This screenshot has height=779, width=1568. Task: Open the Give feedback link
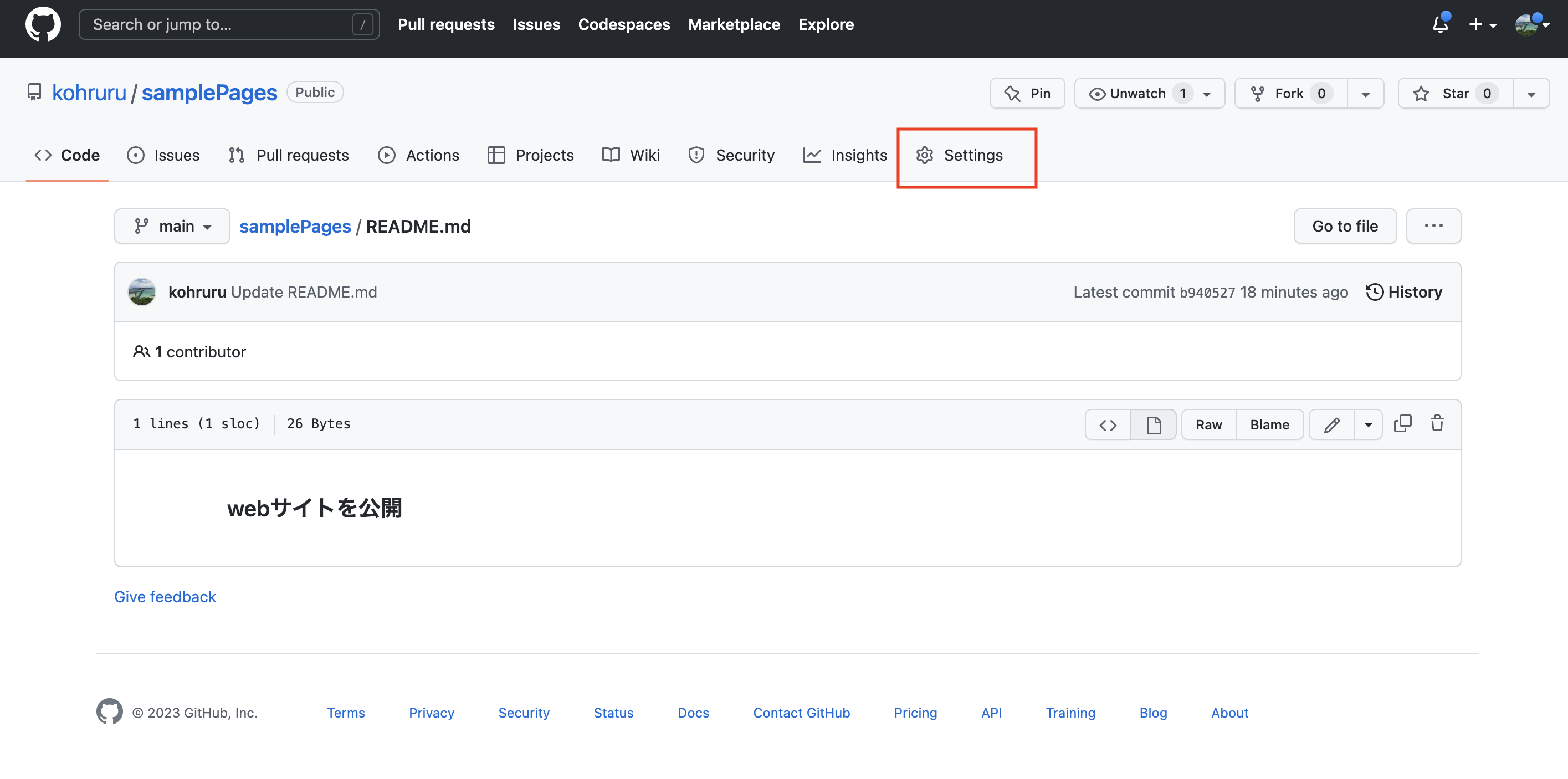(165, 596)
